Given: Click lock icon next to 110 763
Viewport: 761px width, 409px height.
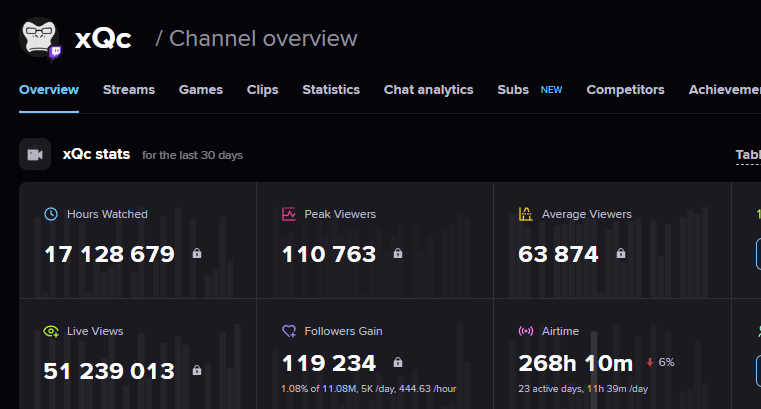Looking at the screenshot, I should (397, 253).
